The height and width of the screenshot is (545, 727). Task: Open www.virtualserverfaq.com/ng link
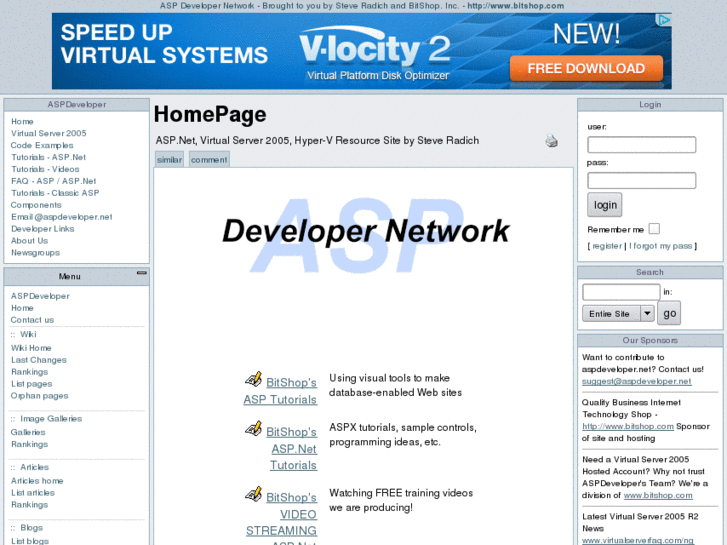coord(638,540)
